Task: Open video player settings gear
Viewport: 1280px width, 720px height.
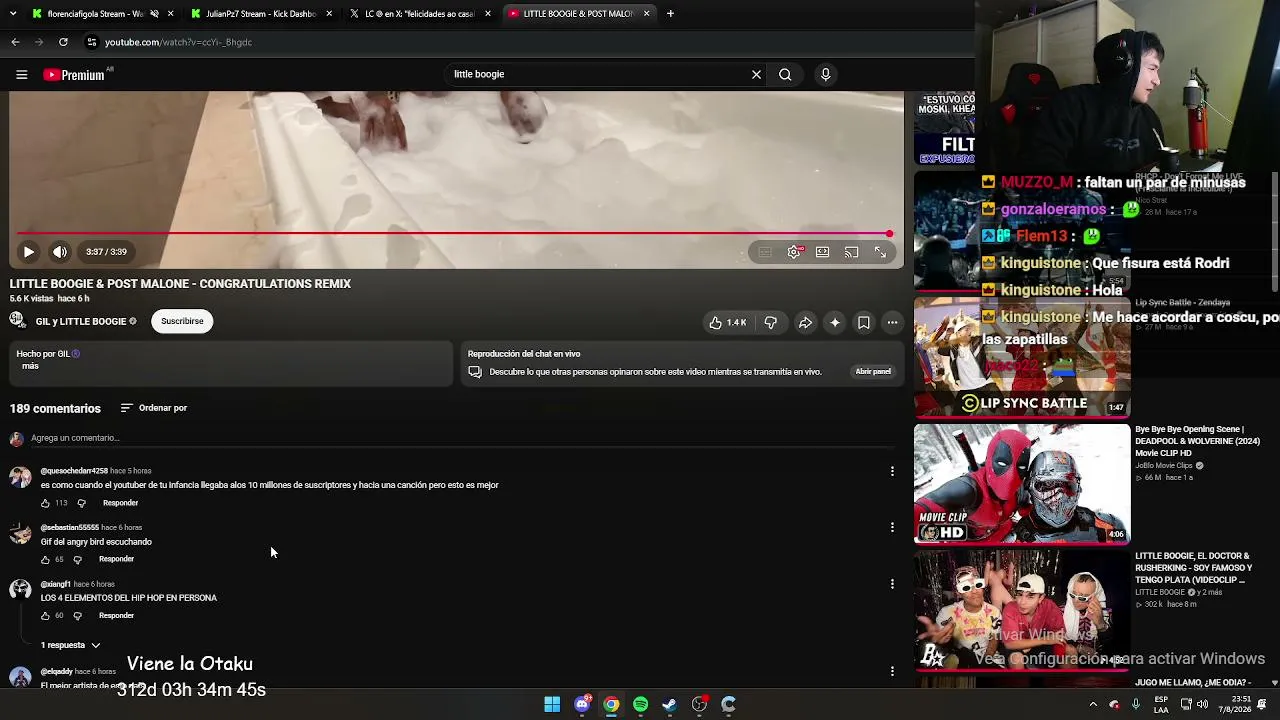Action: [794, 252]
